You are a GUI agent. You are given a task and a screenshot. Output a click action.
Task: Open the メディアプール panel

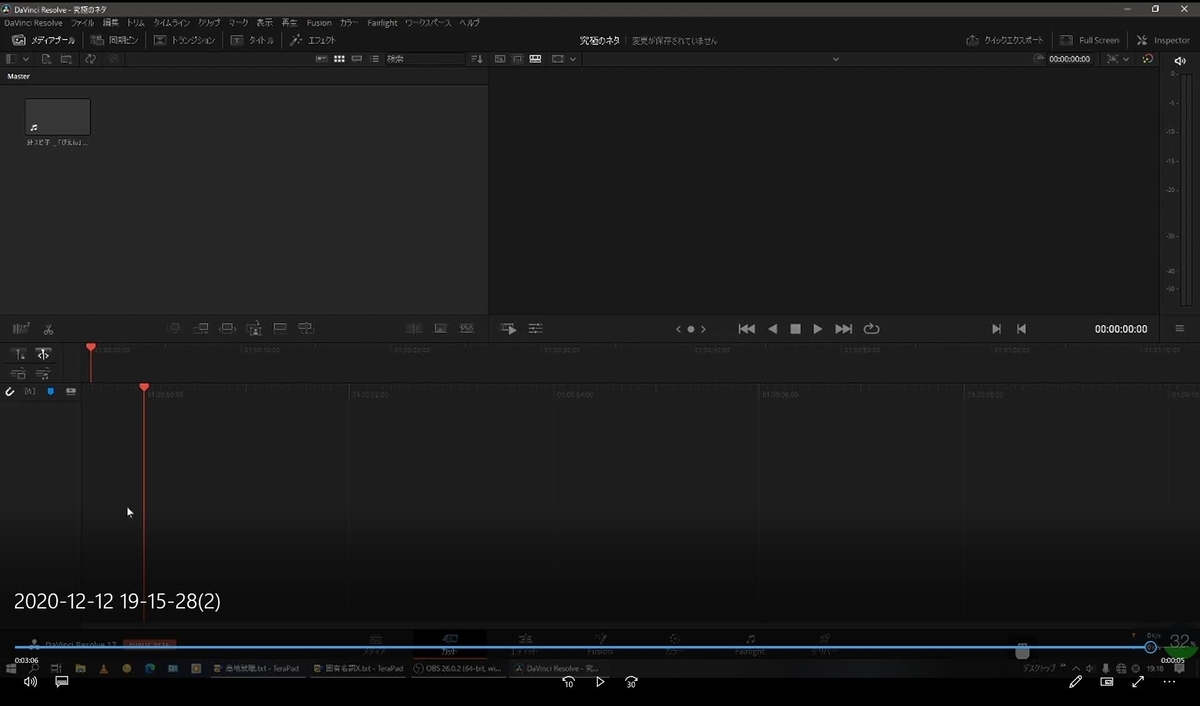point(43,40)
